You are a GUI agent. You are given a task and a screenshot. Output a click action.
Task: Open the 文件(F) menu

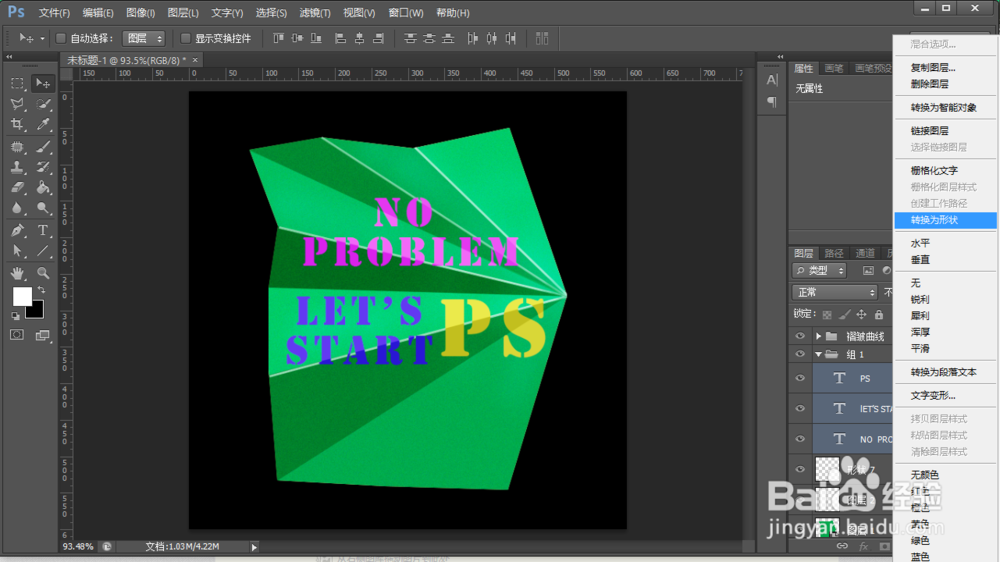54,13
